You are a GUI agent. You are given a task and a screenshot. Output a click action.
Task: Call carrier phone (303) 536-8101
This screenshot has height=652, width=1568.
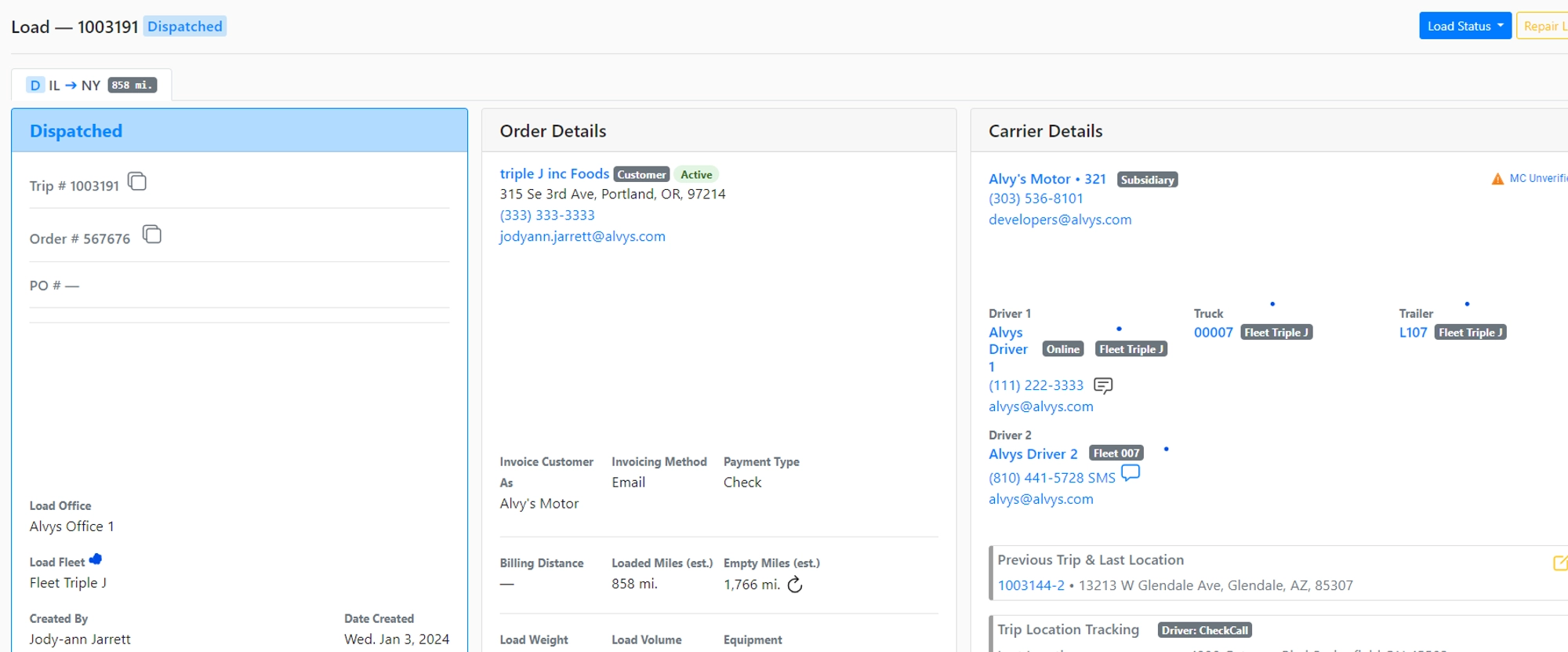1036,199
